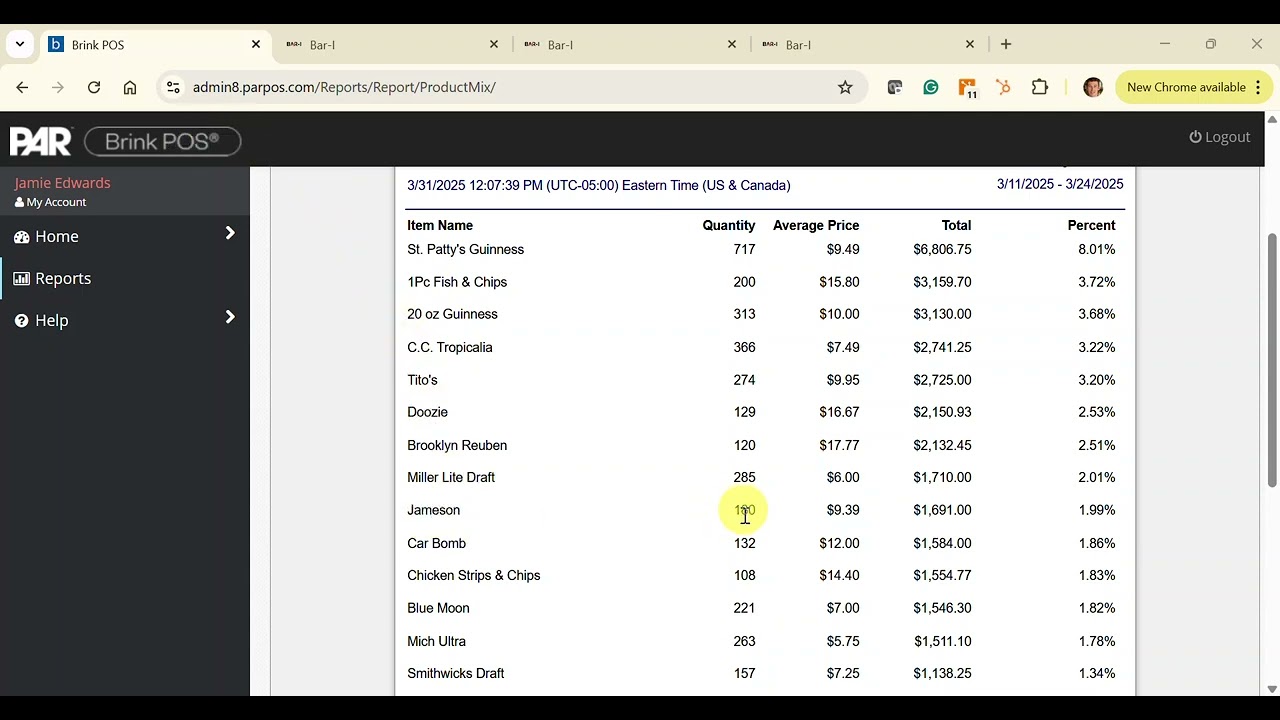Close the Brink POS tab
Screen dimensions: 1280x720
pos(256,45)
